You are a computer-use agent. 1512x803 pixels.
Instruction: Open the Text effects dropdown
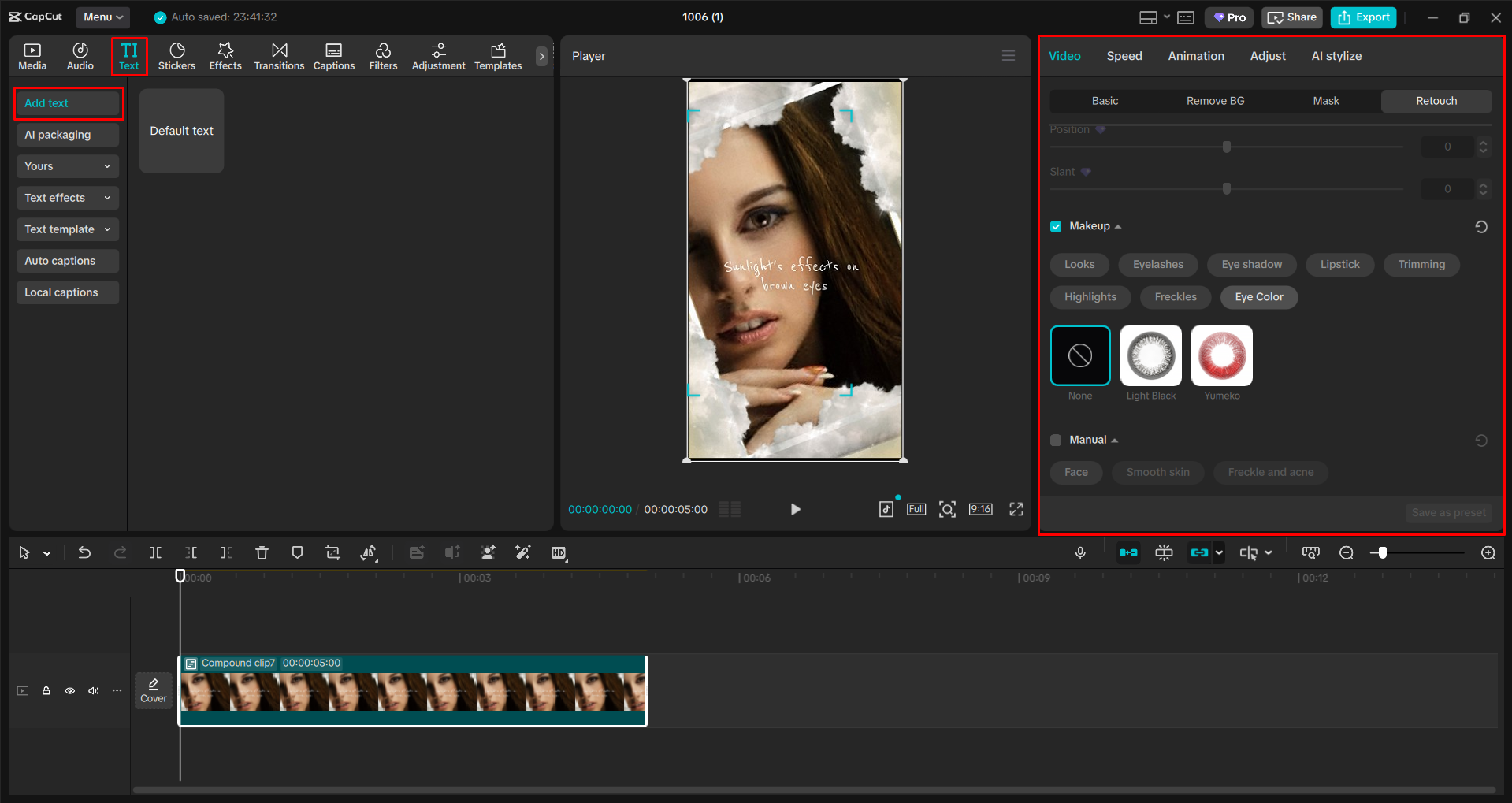67,197
